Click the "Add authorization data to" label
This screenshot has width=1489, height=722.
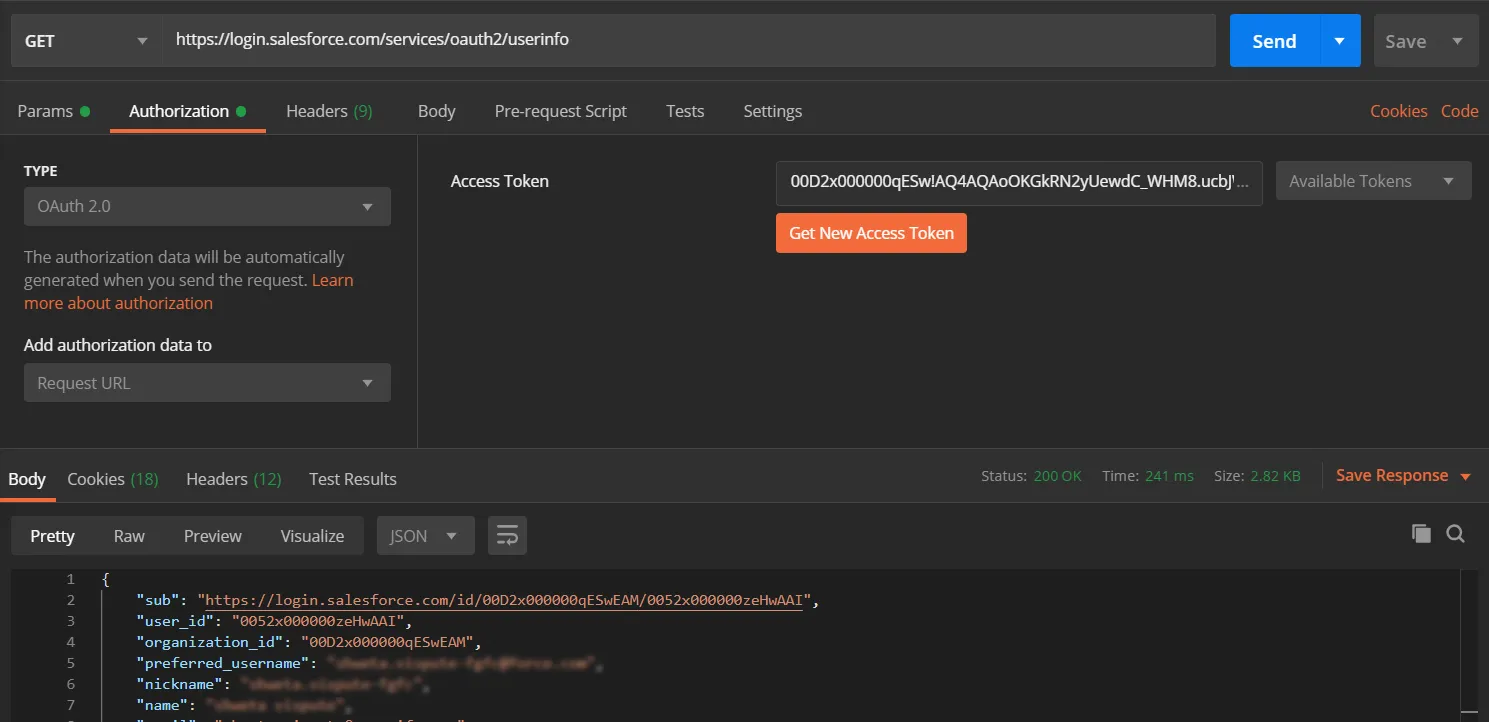coord(118,345)
